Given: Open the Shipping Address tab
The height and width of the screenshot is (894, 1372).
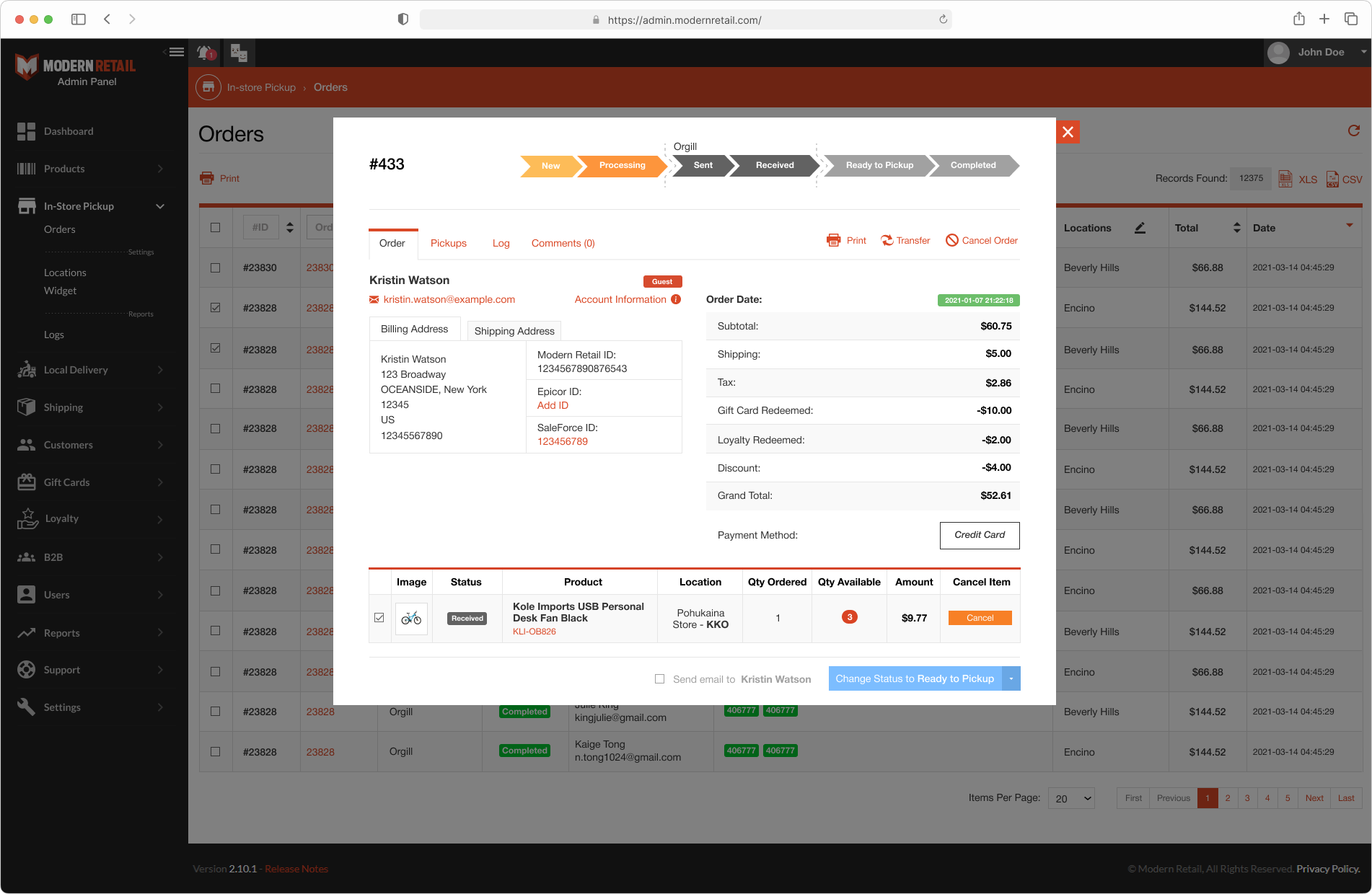Looking at the screenshot, I should tap(514, 331).
